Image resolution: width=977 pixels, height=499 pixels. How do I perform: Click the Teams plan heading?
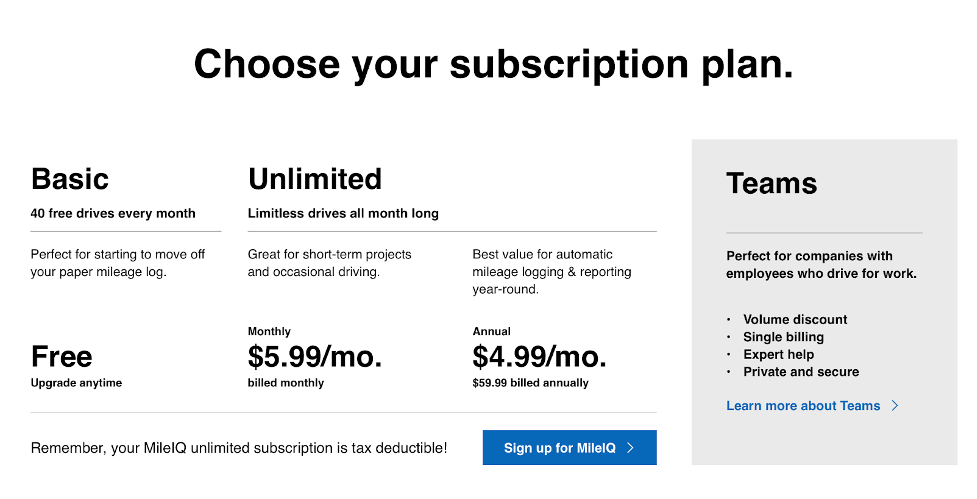[x=771, y=183]
